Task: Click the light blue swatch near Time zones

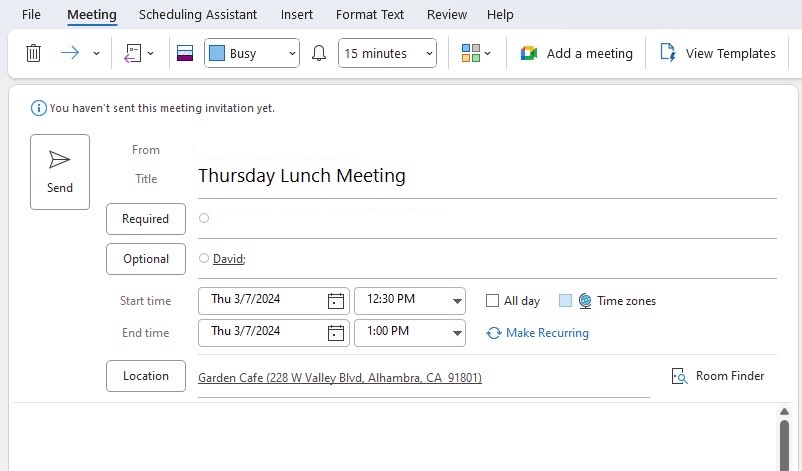Action: point(565,301)
